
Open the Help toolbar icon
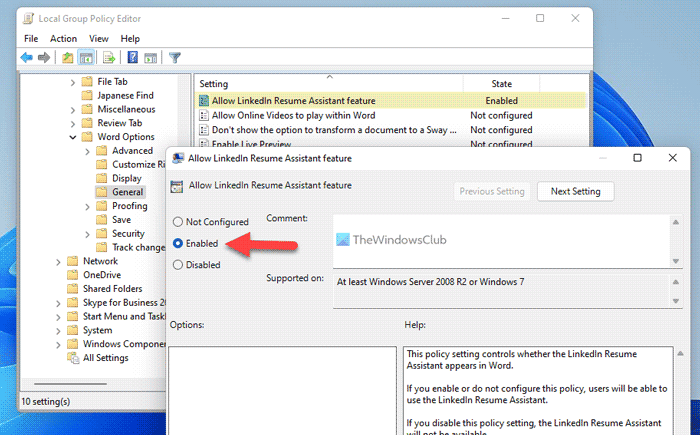coord(133,57)
